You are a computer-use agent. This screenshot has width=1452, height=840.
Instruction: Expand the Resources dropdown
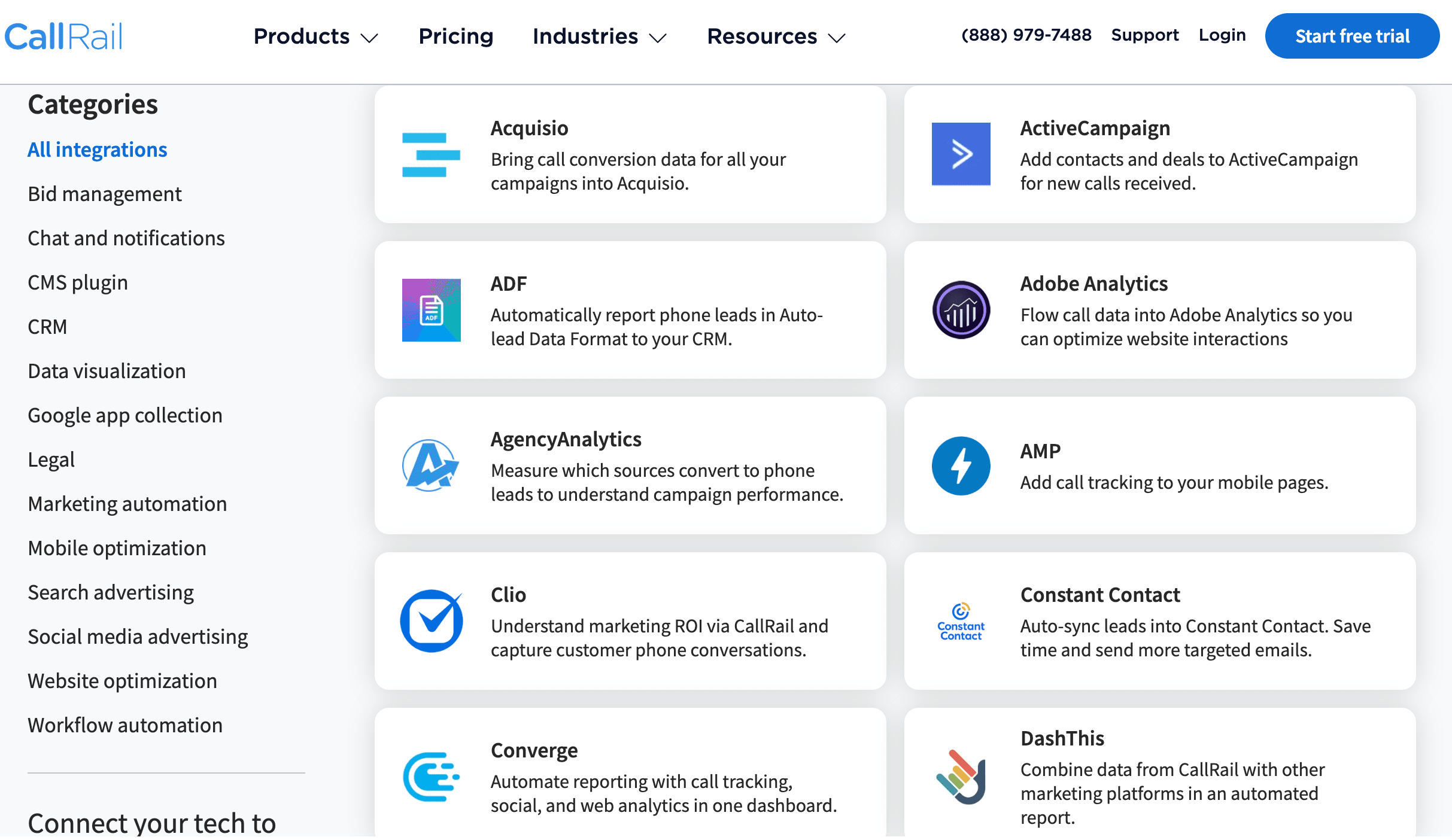pyautogui.click(x=776, y=36)
